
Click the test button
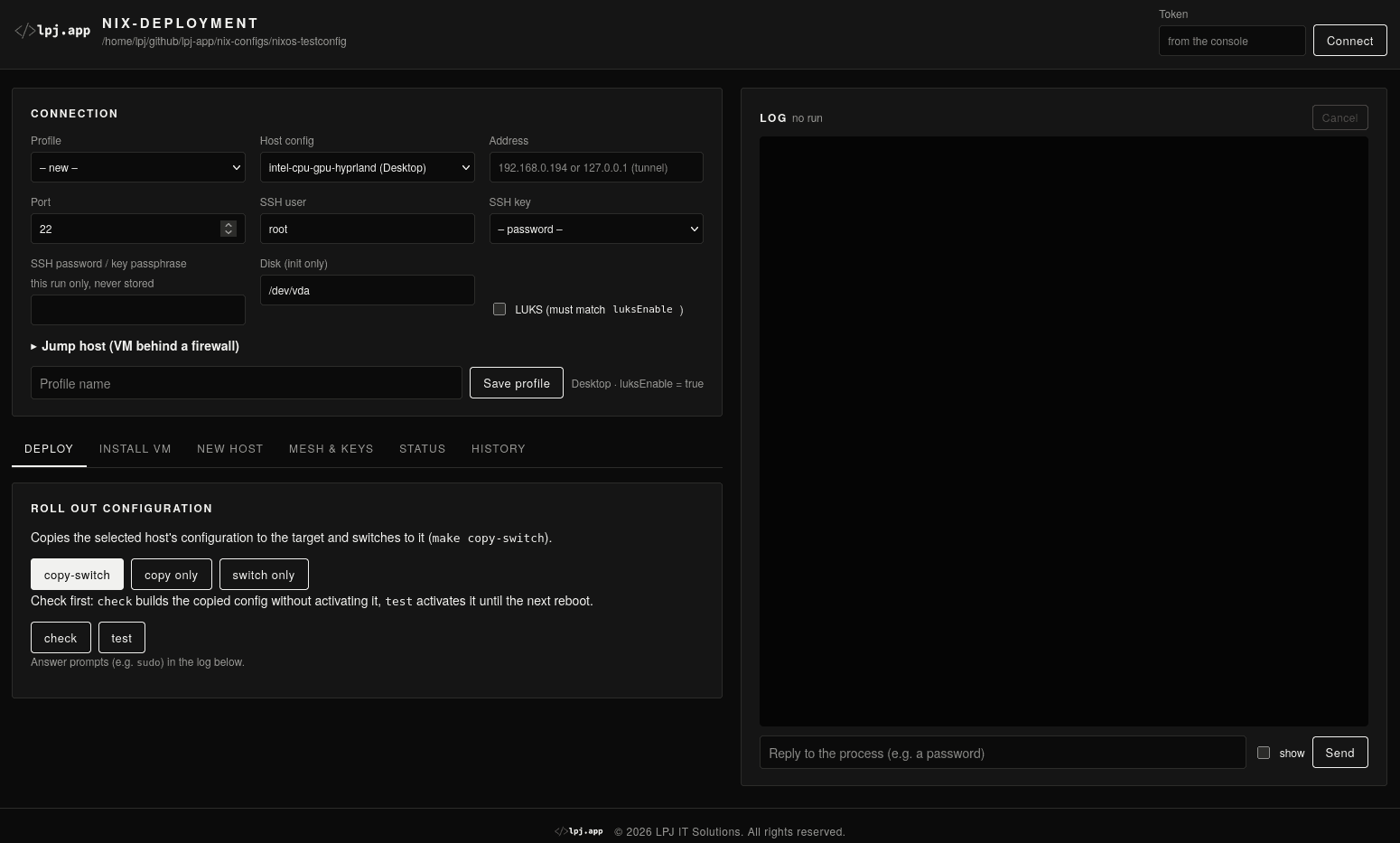pyautogui.click(x=122, y=638)
